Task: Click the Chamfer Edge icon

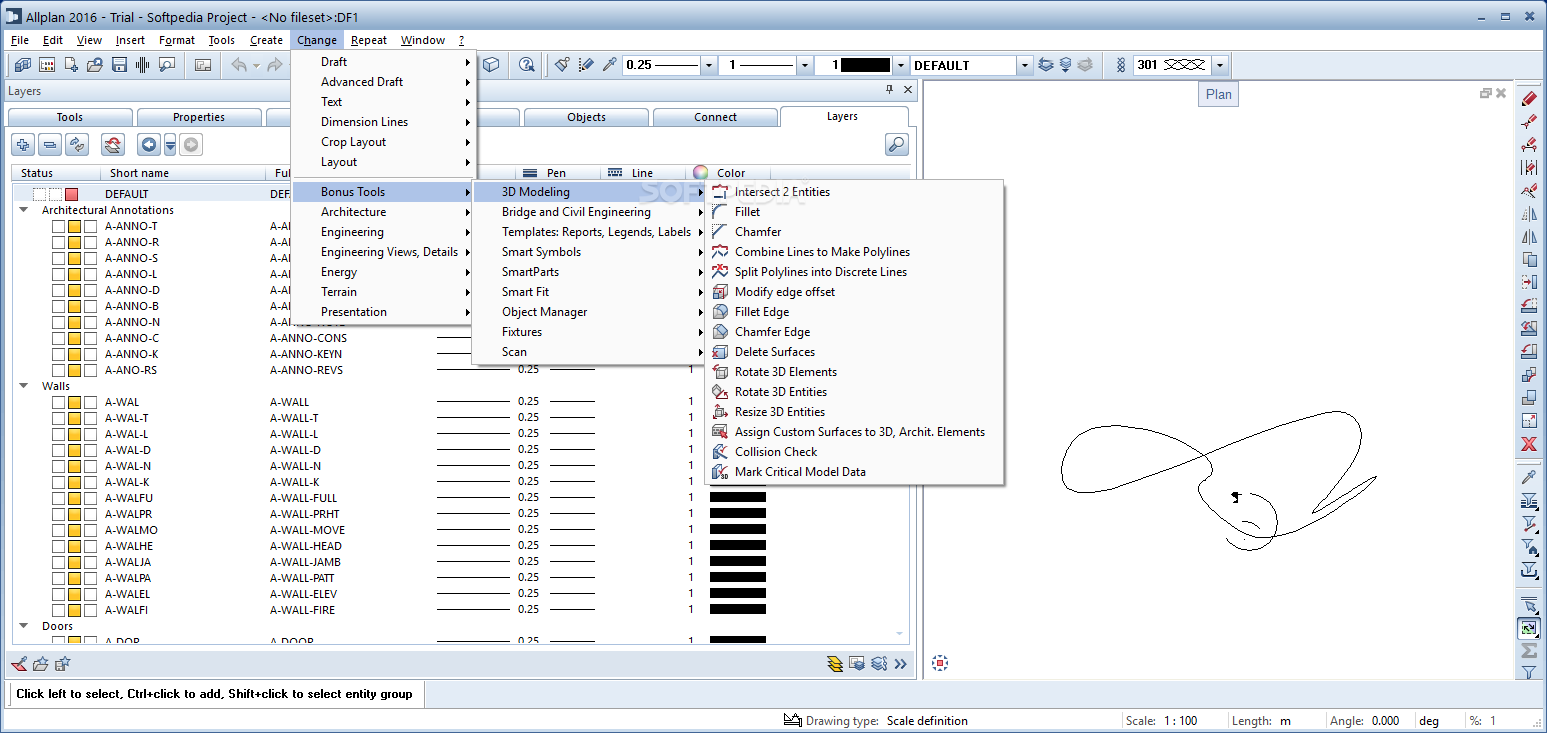Action: point(719,332)
